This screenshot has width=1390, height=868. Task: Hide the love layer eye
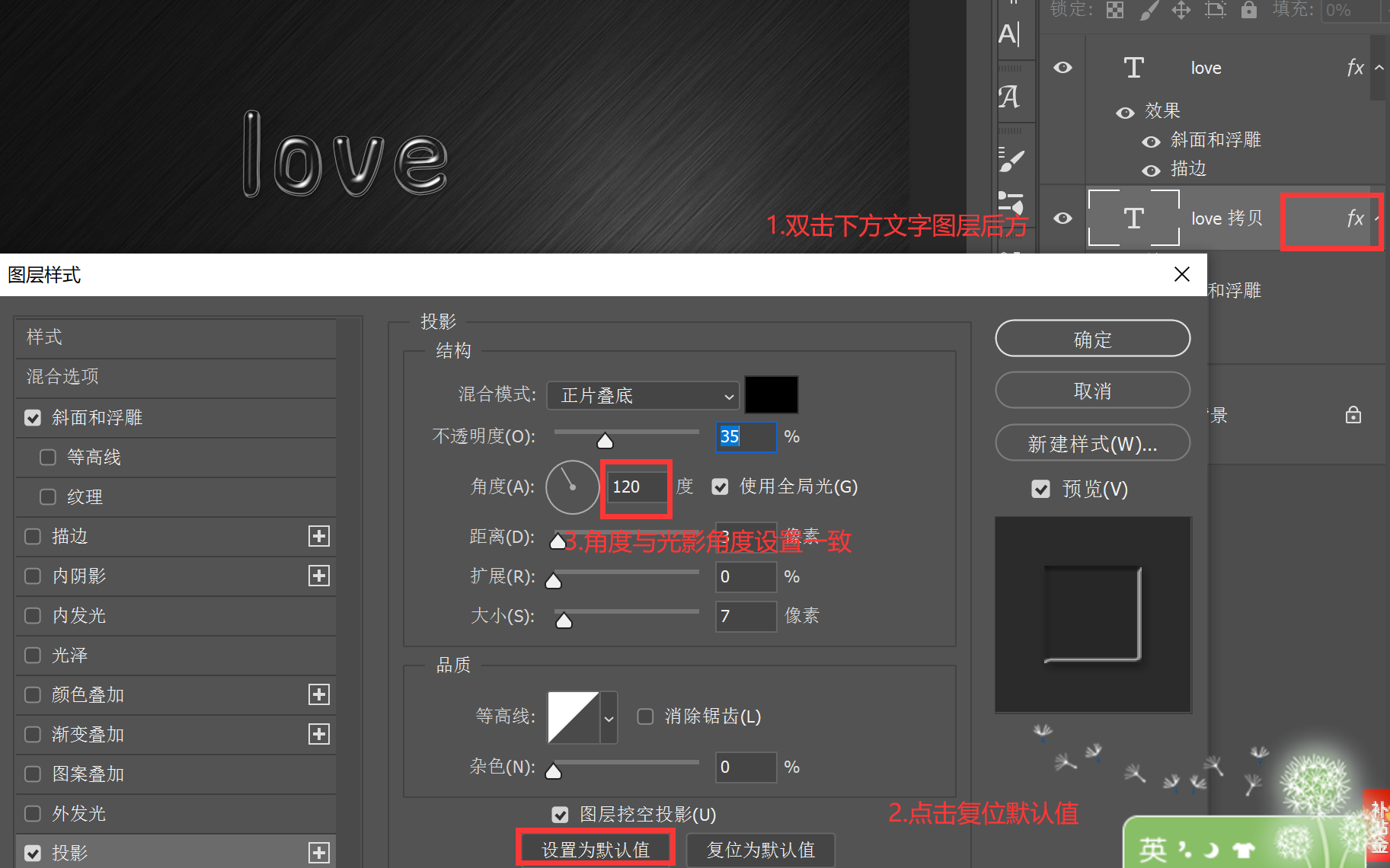[1063, 68]
